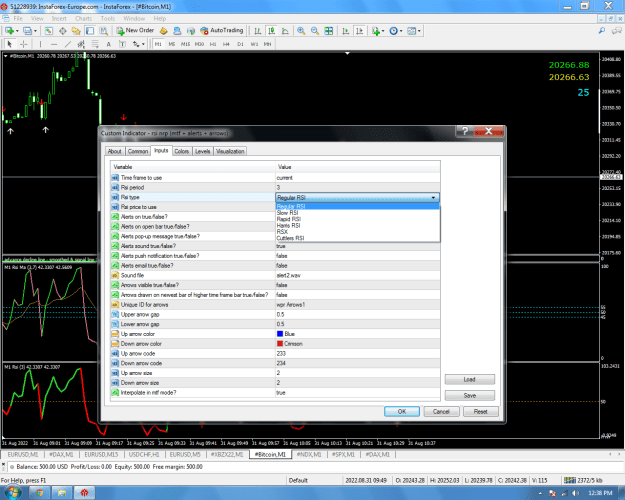Select the vertical line drawing tool
Image resolution: width=625 pixels, height=500 pixels.
tap(40, 44)
